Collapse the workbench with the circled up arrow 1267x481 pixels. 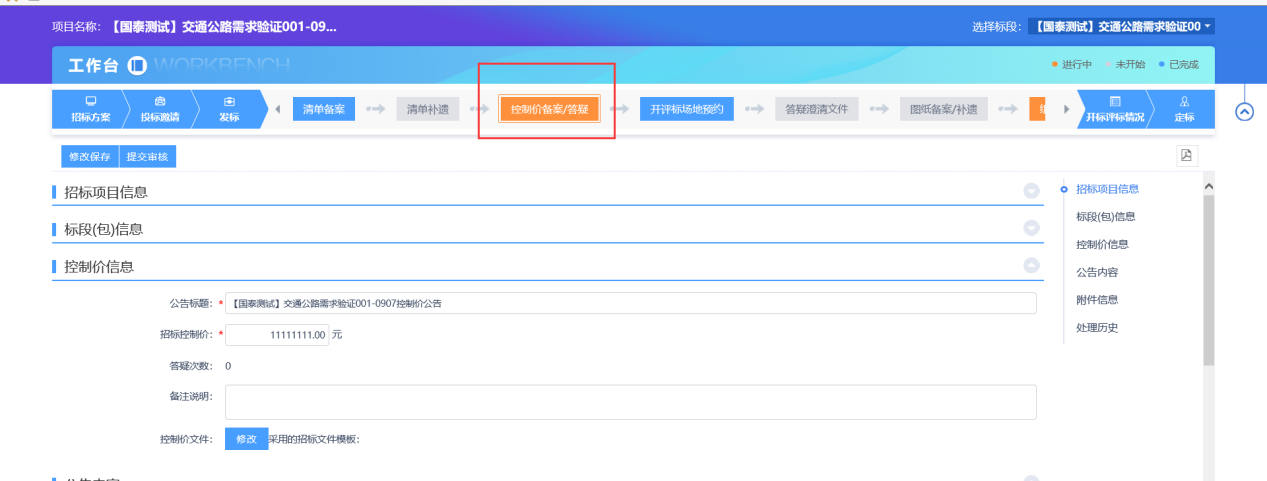1244,112
